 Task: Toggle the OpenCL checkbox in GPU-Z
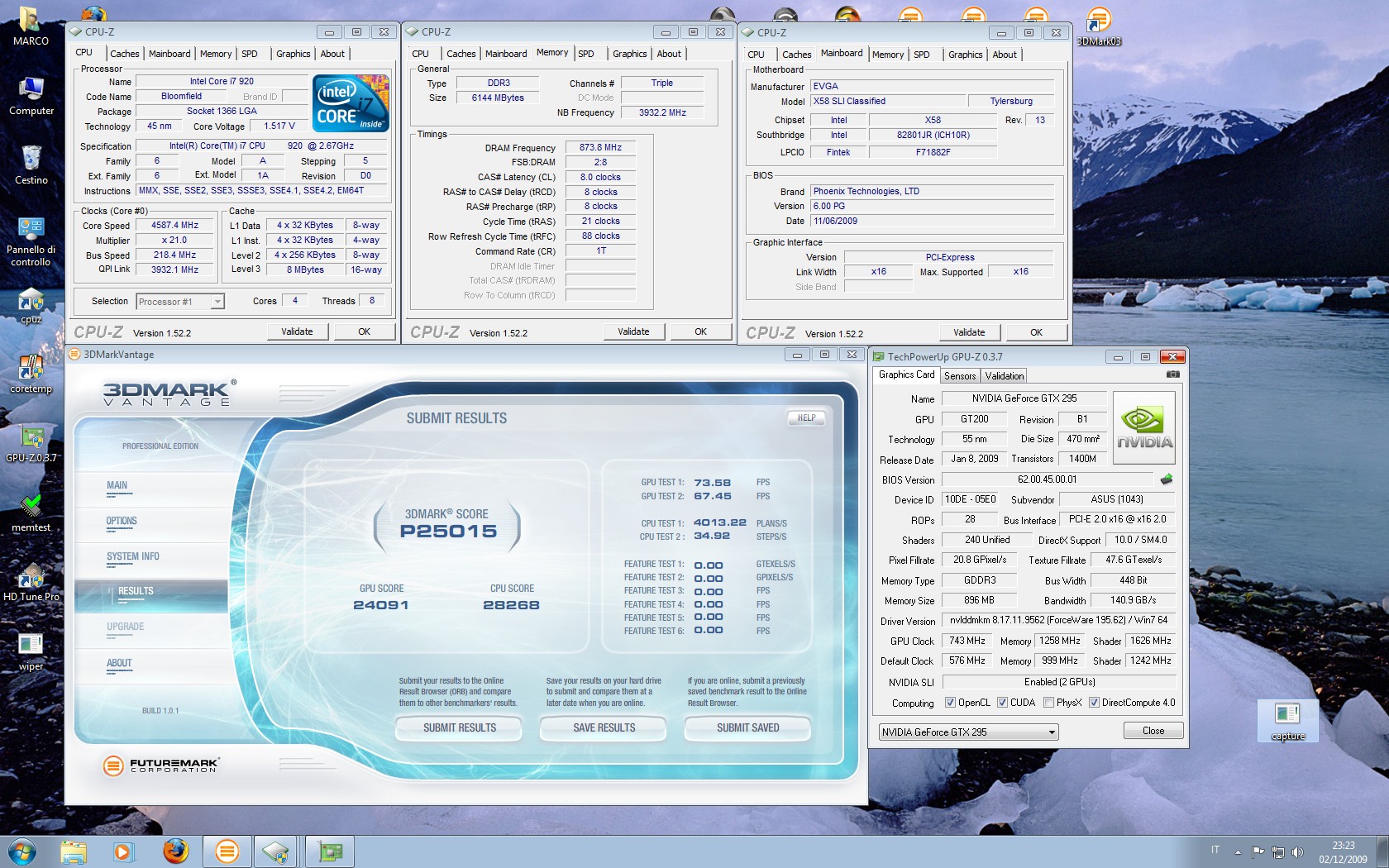click(950, 703)
